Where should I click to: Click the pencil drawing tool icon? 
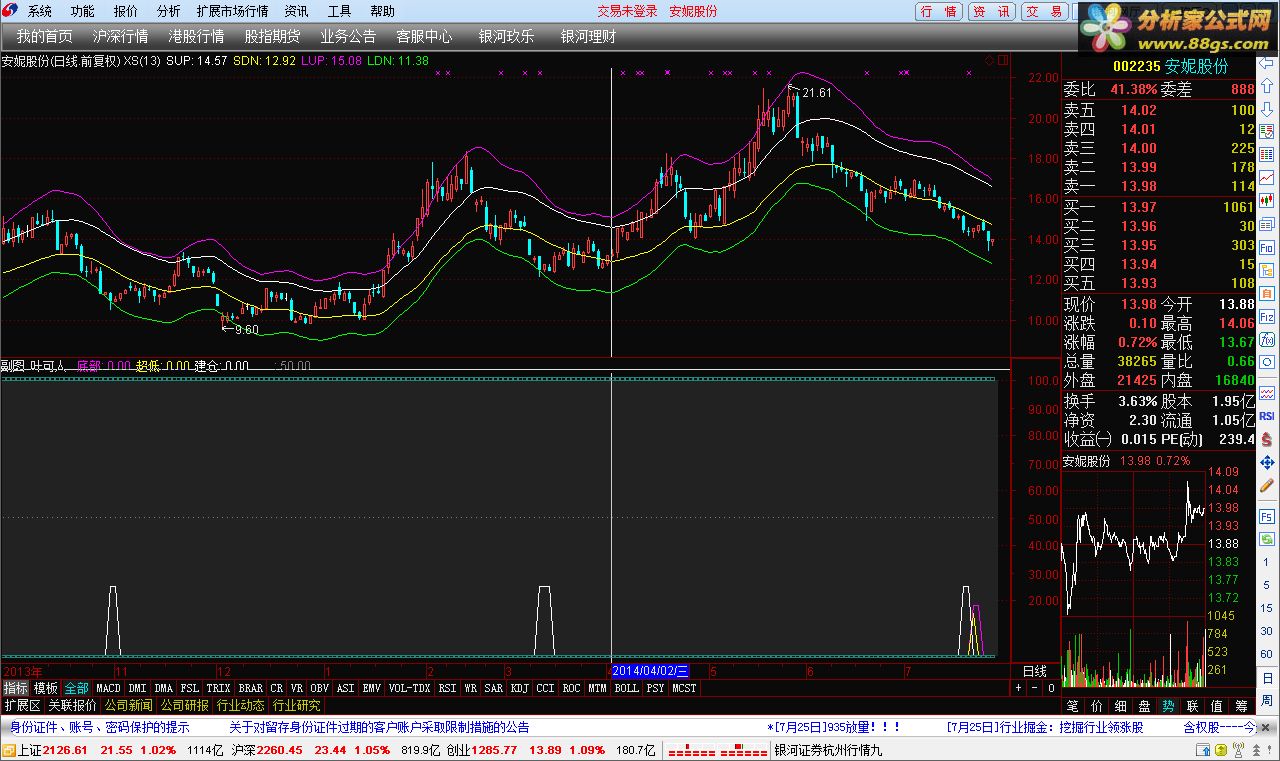coord(1266,485)
